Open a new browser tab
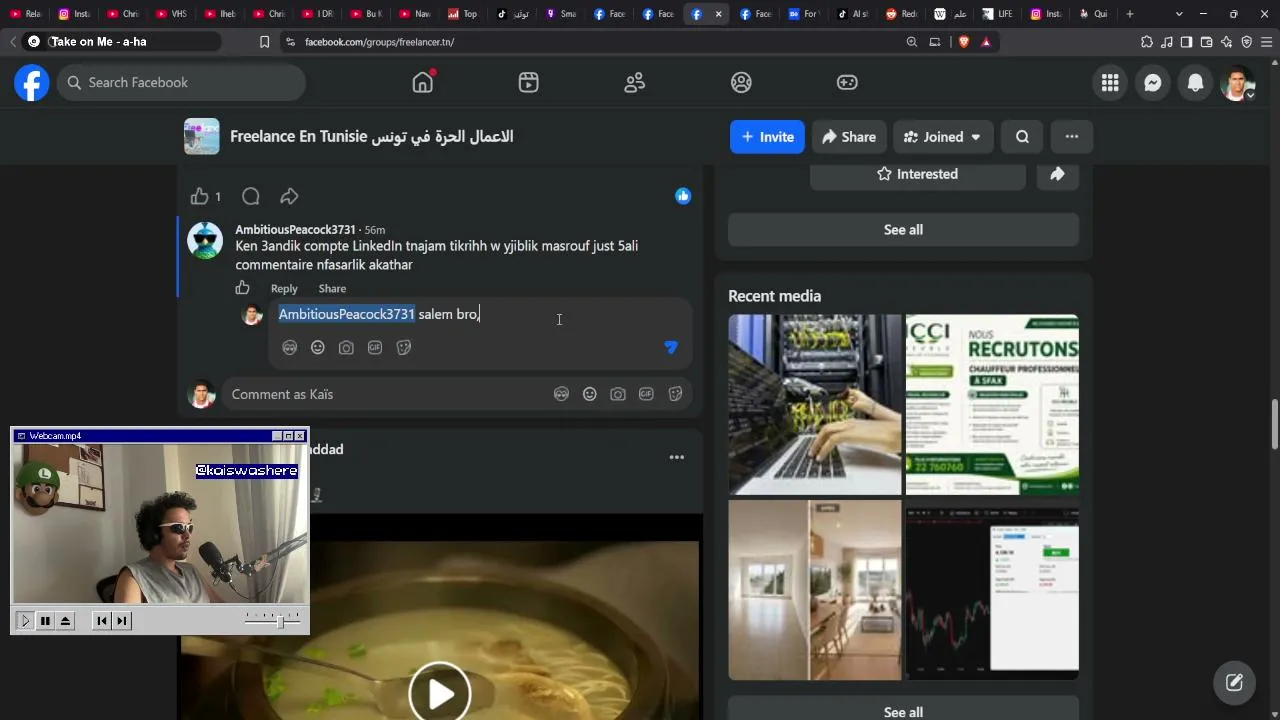Screen dimensions: 1280x720 [1130, 14]
